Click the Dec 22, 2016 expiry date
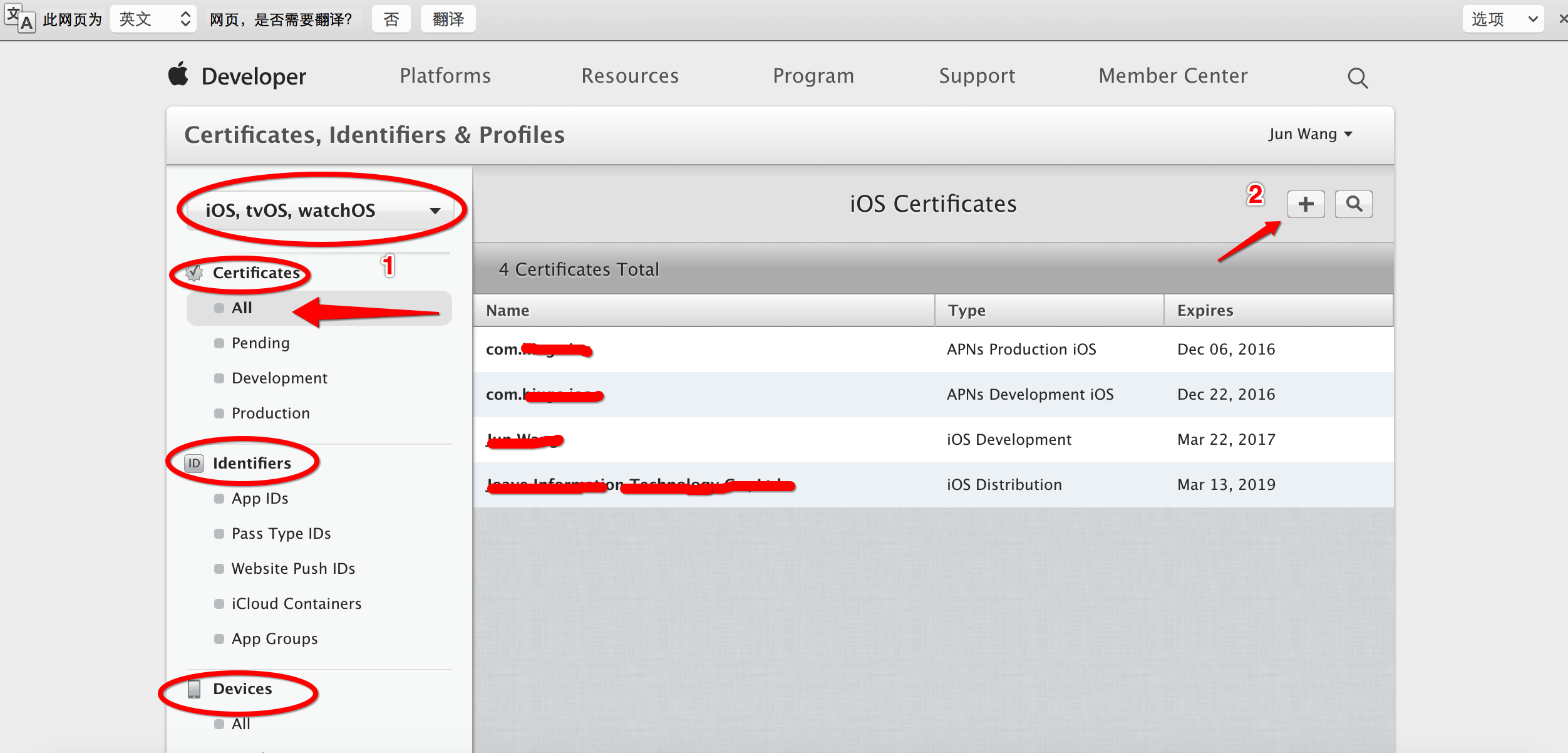 pos(1226,395)
